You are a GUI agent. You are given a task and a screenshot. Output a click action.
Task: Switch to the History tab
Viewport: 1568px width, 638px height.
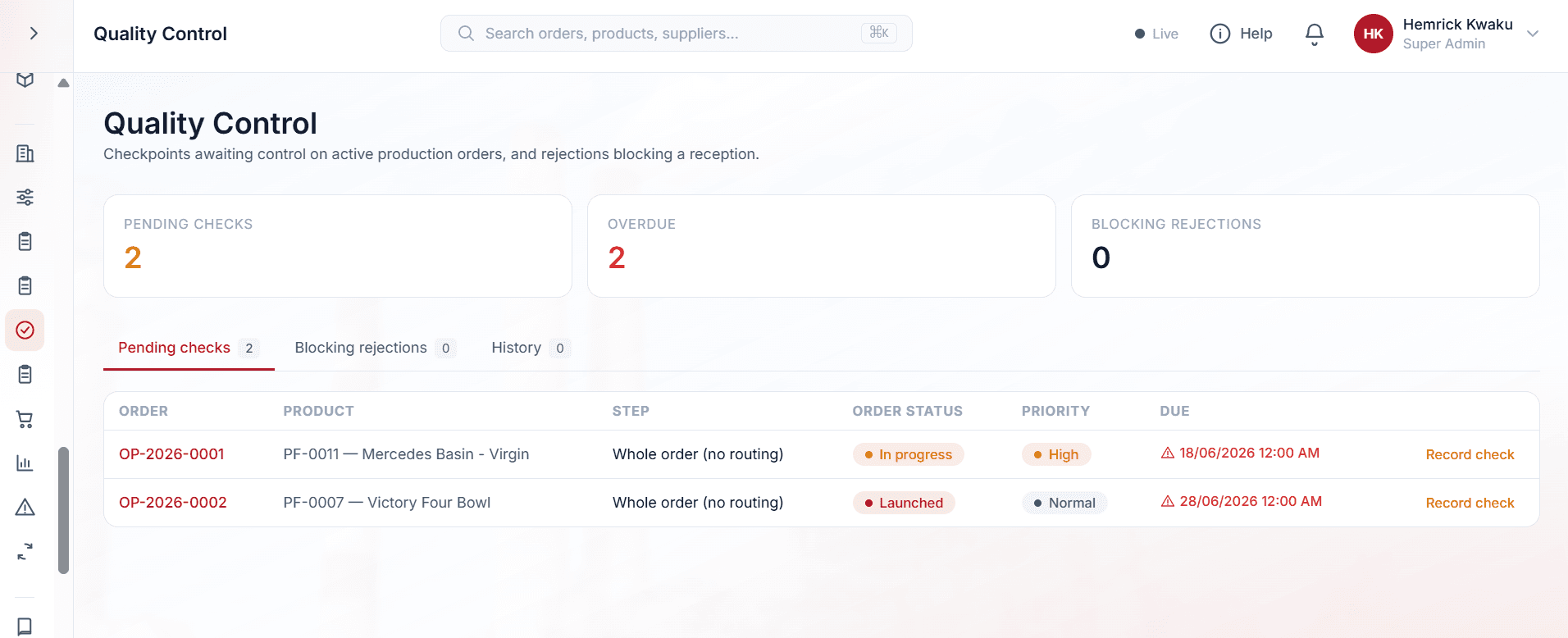[x=531, y=348]
